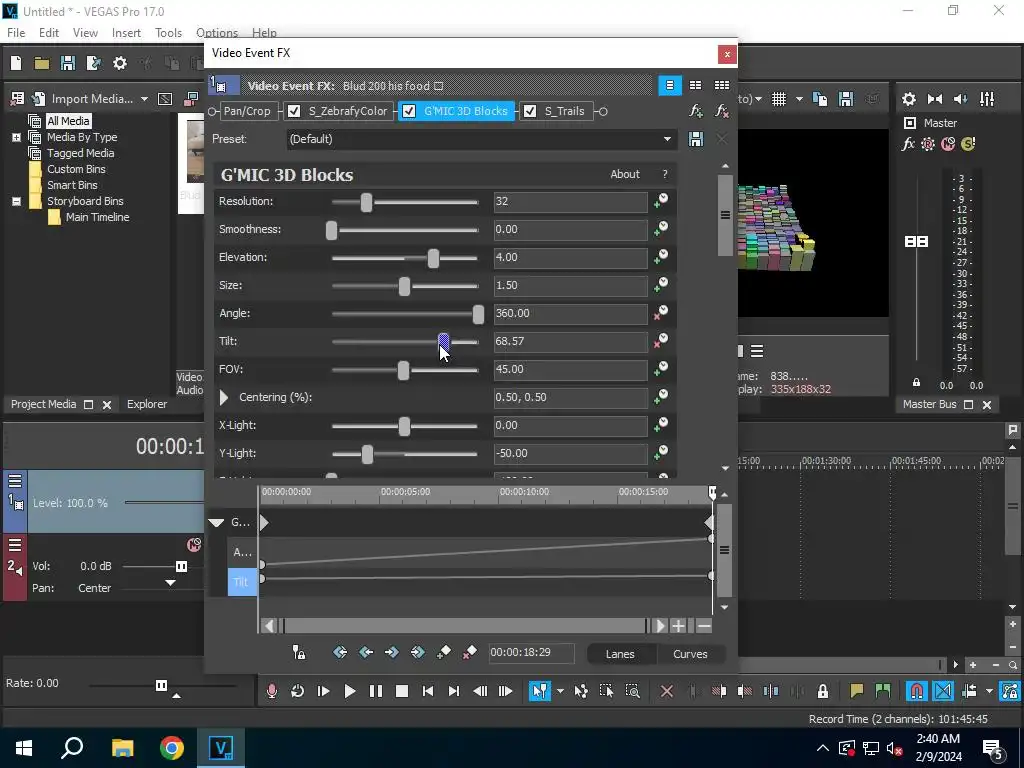Screen dimensions: 1024x768
Task: Click the Sync Cursor icon in keyframe toolbar
Action: [298, 652]
